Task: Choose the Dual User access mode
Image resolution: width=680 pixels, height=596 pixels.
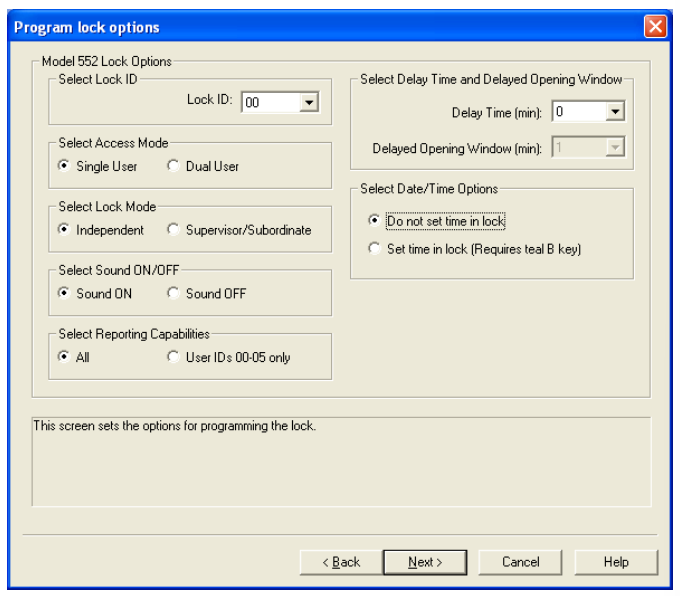Action: tap(173, 166)
